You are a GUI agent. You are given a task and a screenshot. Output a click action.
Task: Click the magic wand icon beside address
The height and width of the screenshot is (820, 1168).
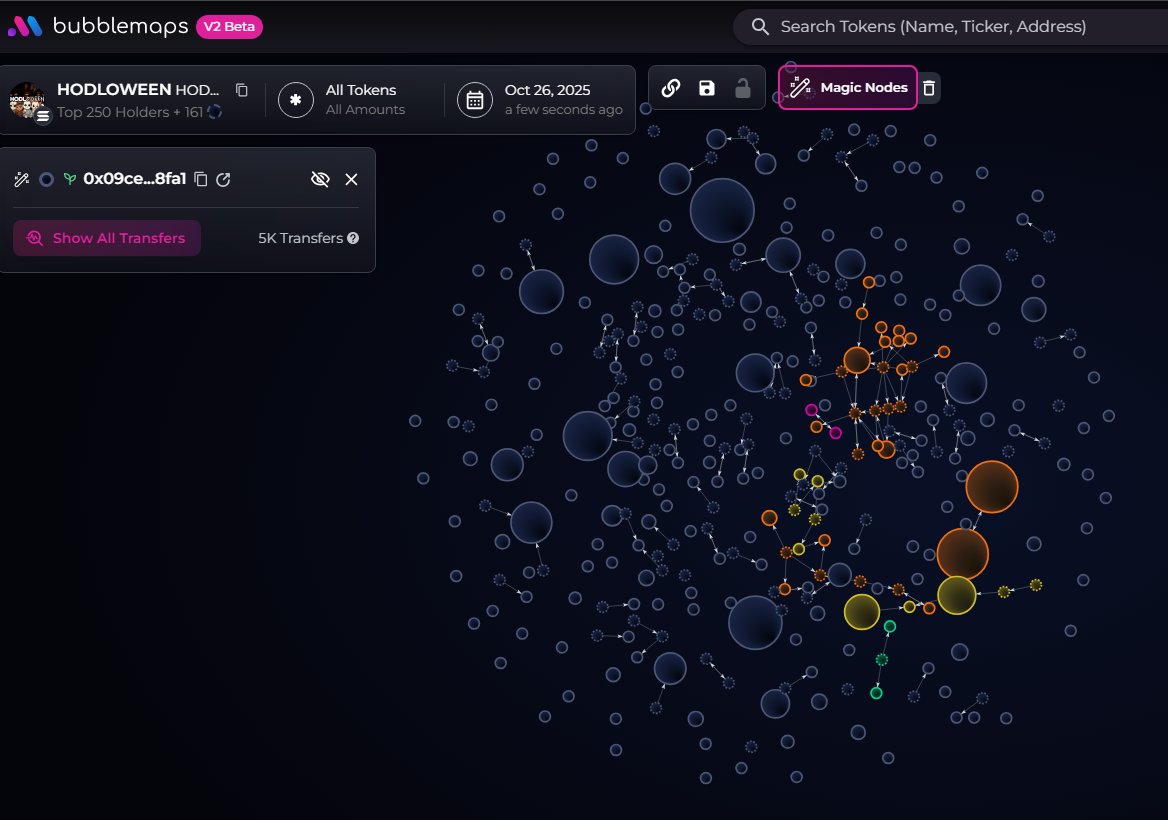coord(21,179)
